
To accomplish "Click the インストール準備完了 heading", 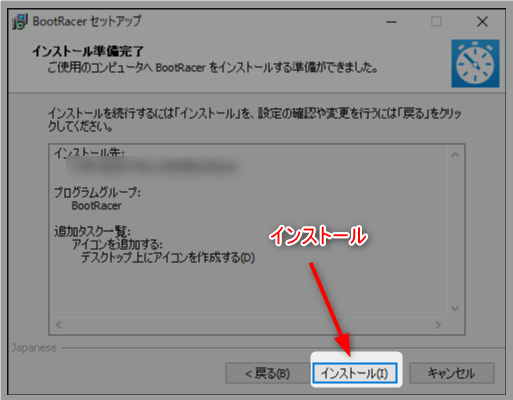I will tap(88, 51).
